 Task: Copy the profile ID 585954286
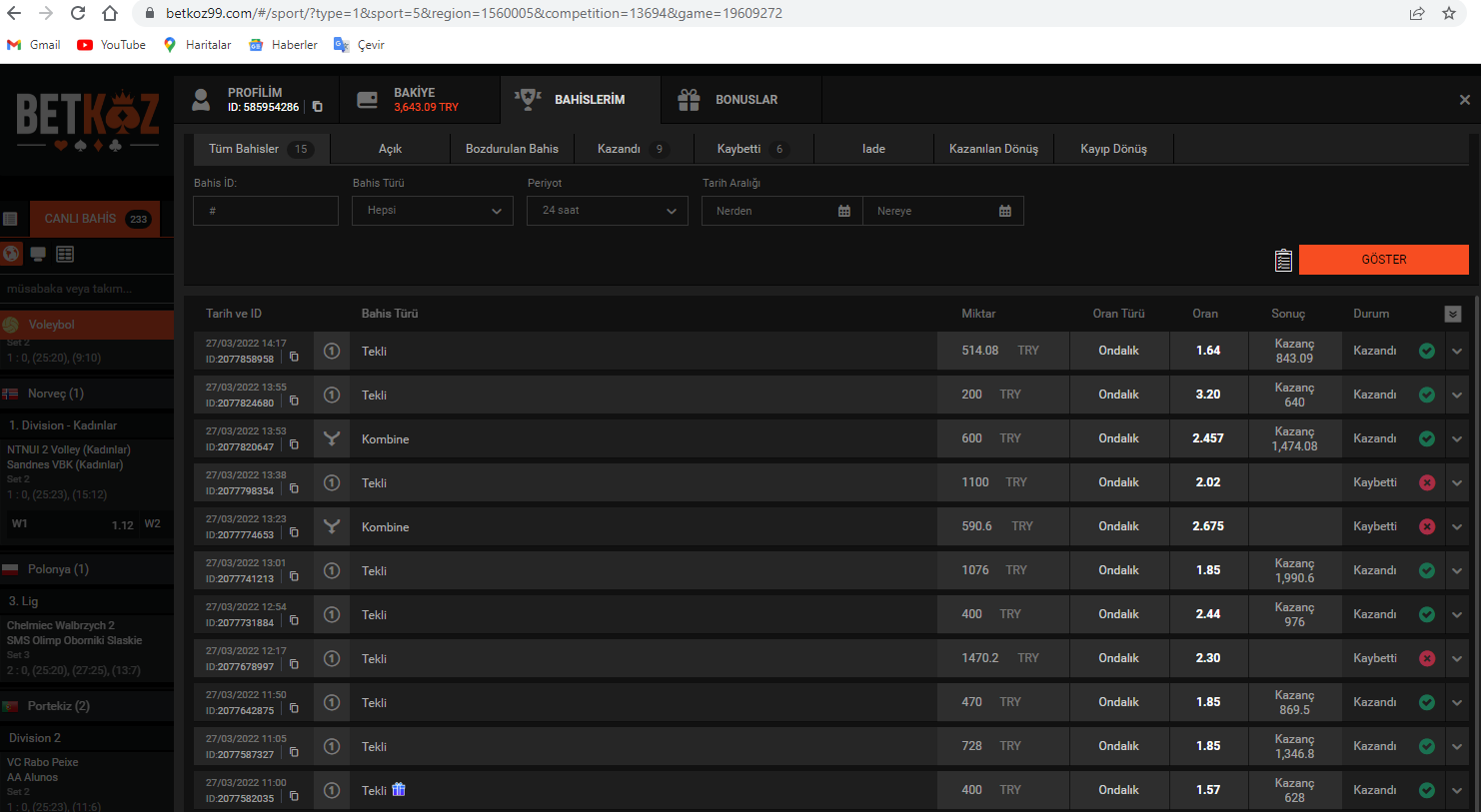point(318,107)
